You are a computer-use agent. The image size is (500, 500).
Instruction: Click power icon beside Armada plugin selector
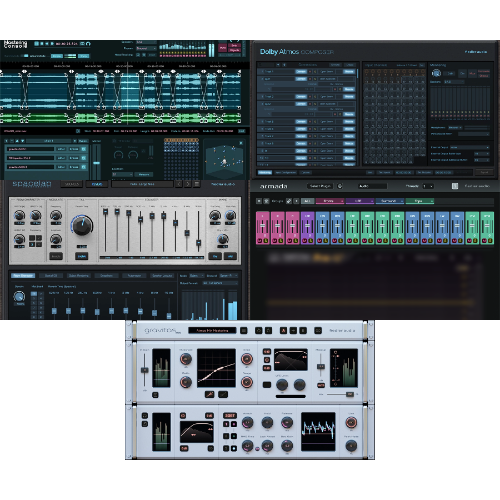click(340, 186)
